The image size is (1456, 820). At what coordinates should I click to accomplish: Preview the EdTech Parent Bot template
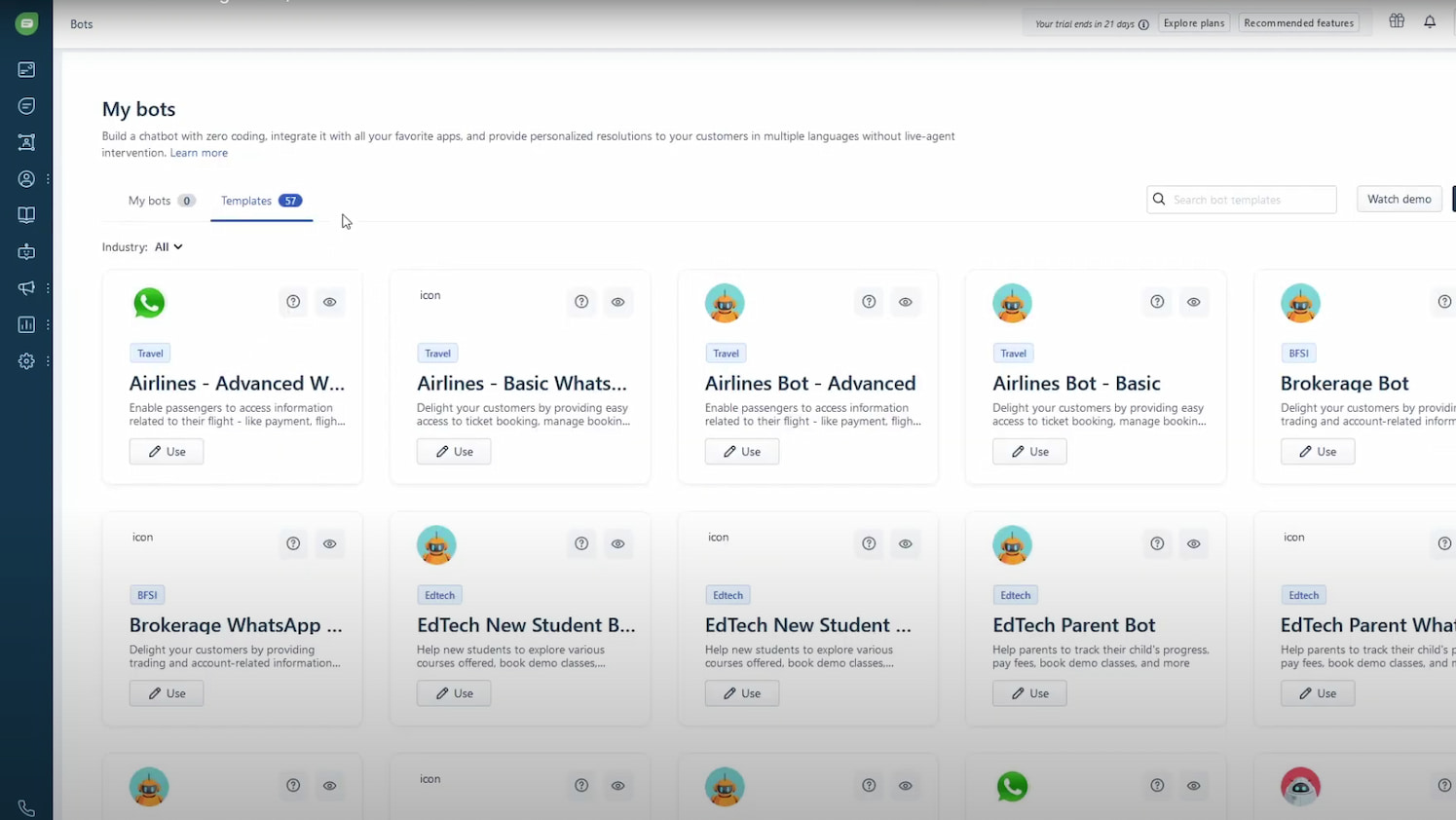click(1193, 543)
